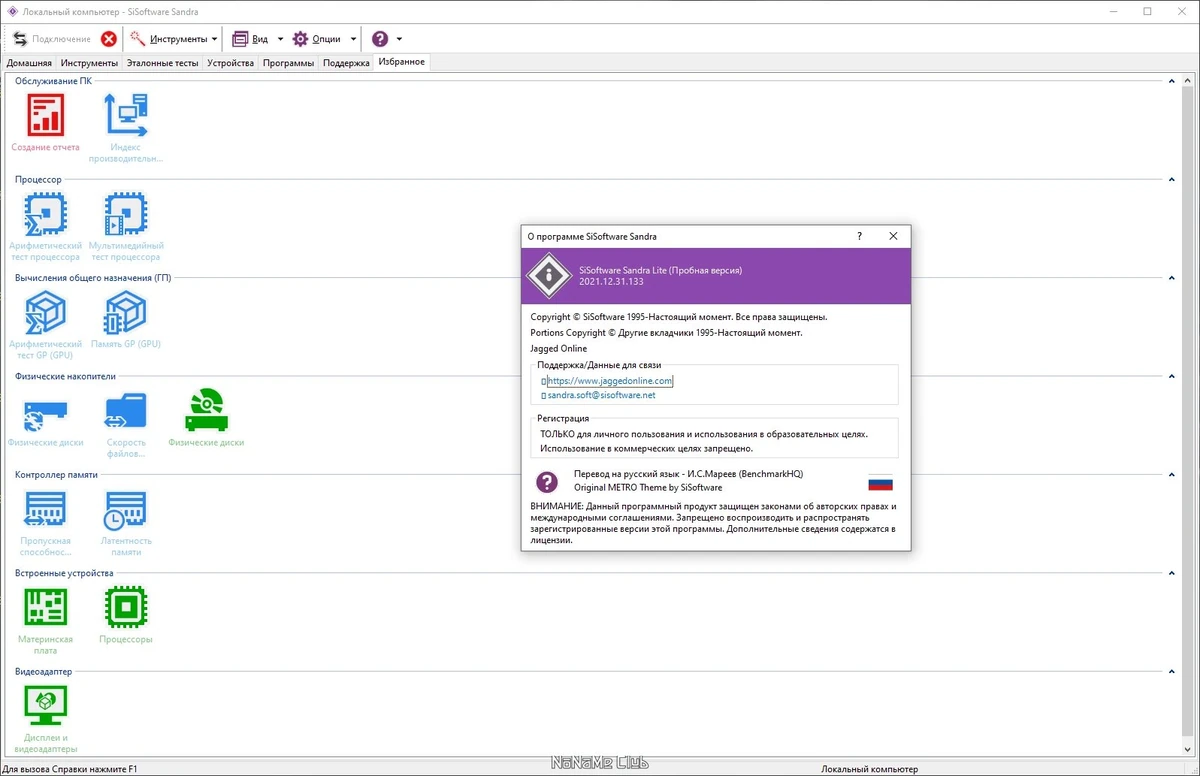The image size is (1200, 776).
Task: Switch to the Инструменты tab
Action: (x=89, y=63)
